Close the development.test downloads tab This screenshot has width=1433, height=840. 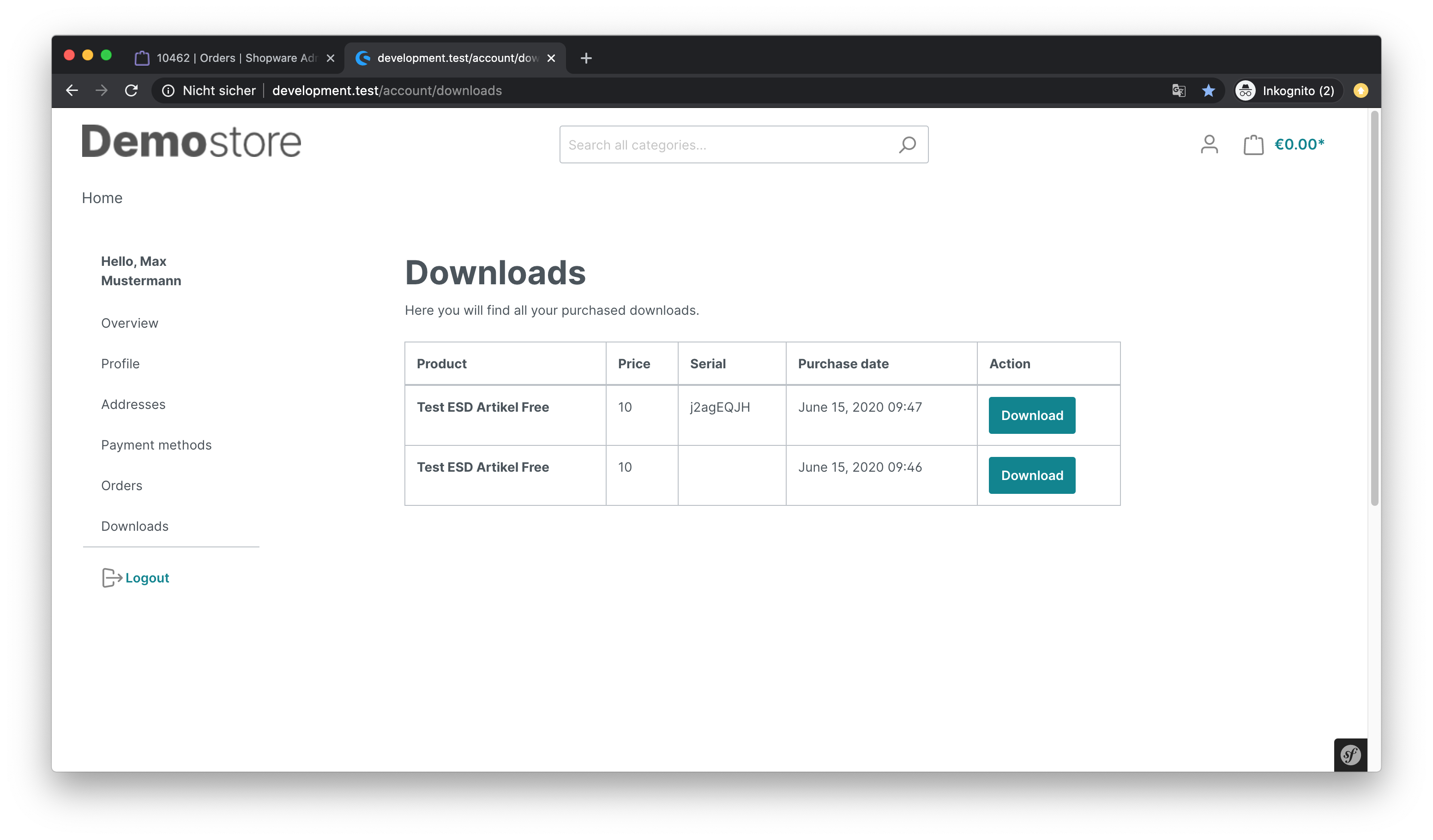[x=550, y=58]
